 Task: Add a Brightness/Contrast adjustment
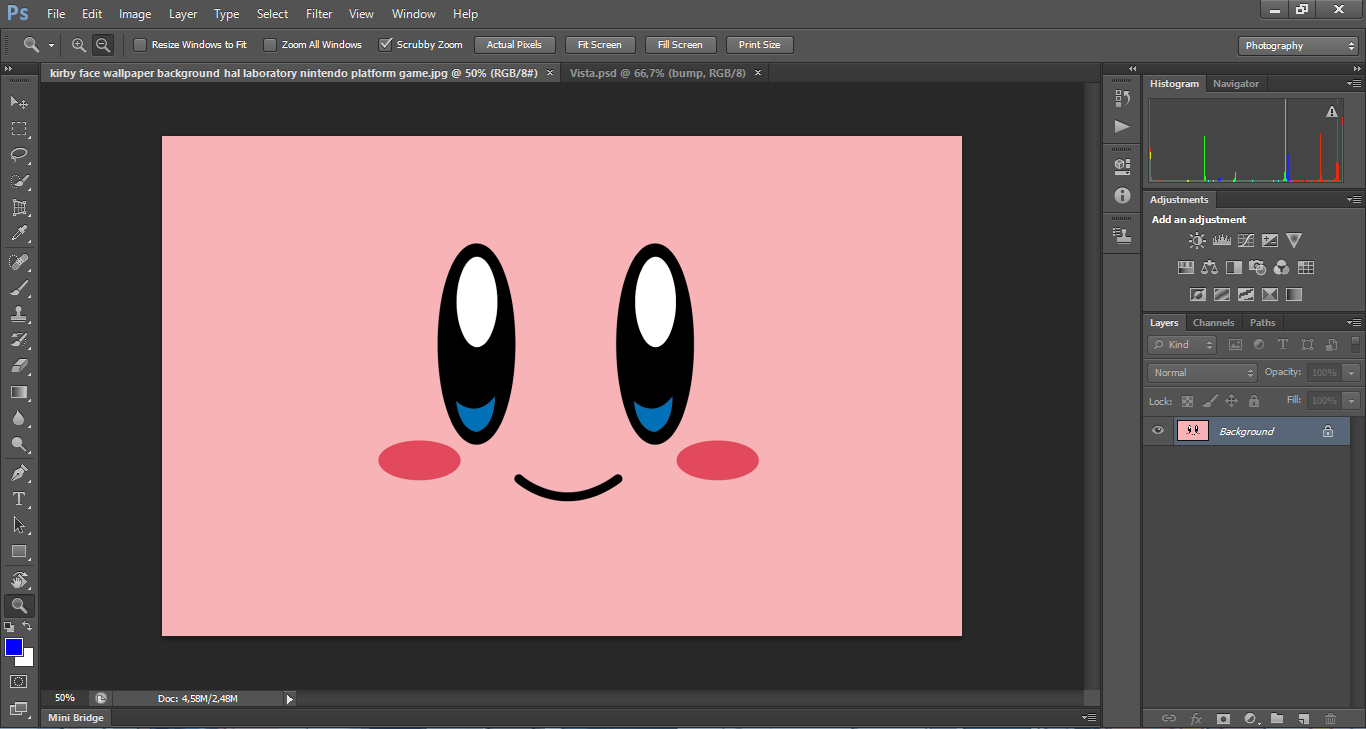(x=1197, y=240)
